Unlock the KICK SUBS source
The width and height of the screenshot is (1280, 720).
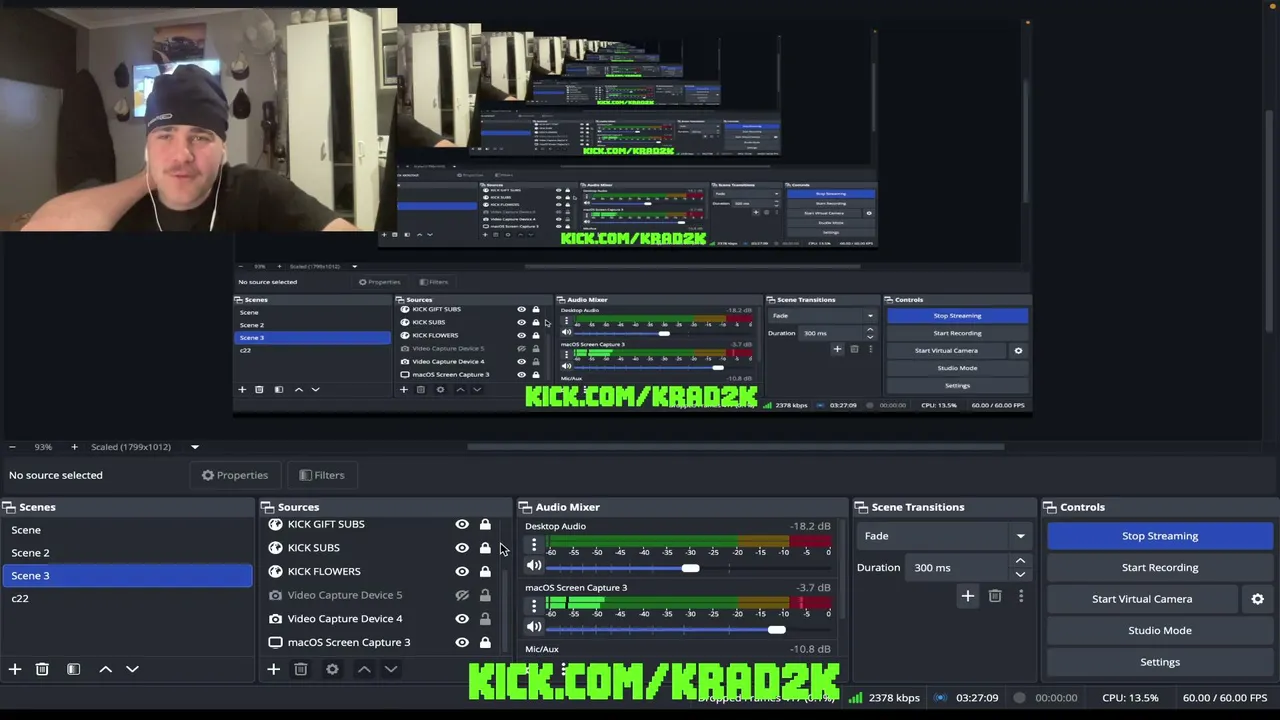point(485,548)
